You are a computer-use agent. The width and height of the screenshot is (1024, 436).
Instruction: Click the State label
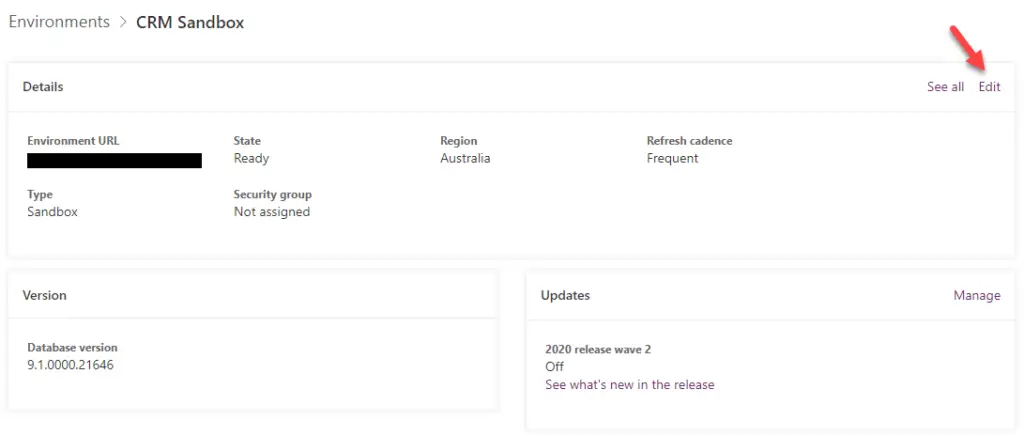pos(247,141)
